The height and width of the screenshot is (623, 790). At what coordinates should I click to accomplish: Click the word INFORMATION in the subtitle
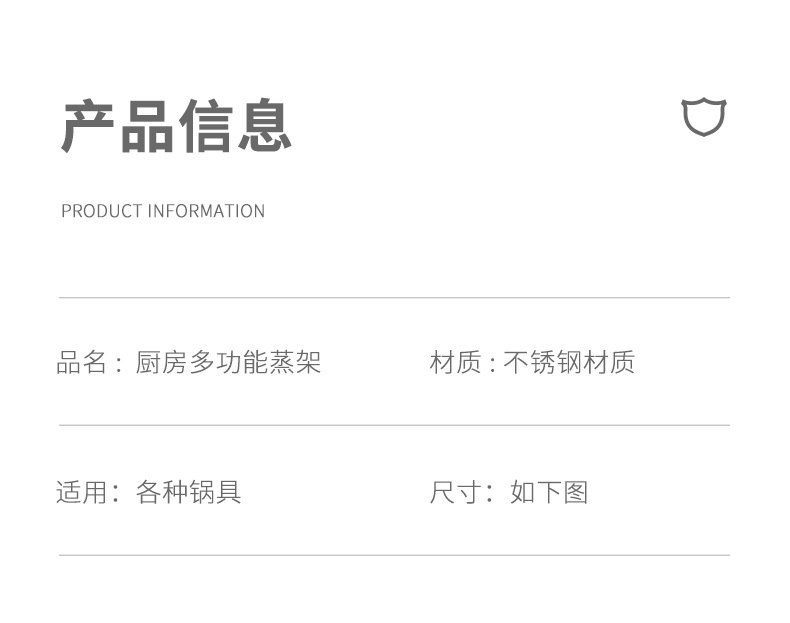click(x=206, y=211)
